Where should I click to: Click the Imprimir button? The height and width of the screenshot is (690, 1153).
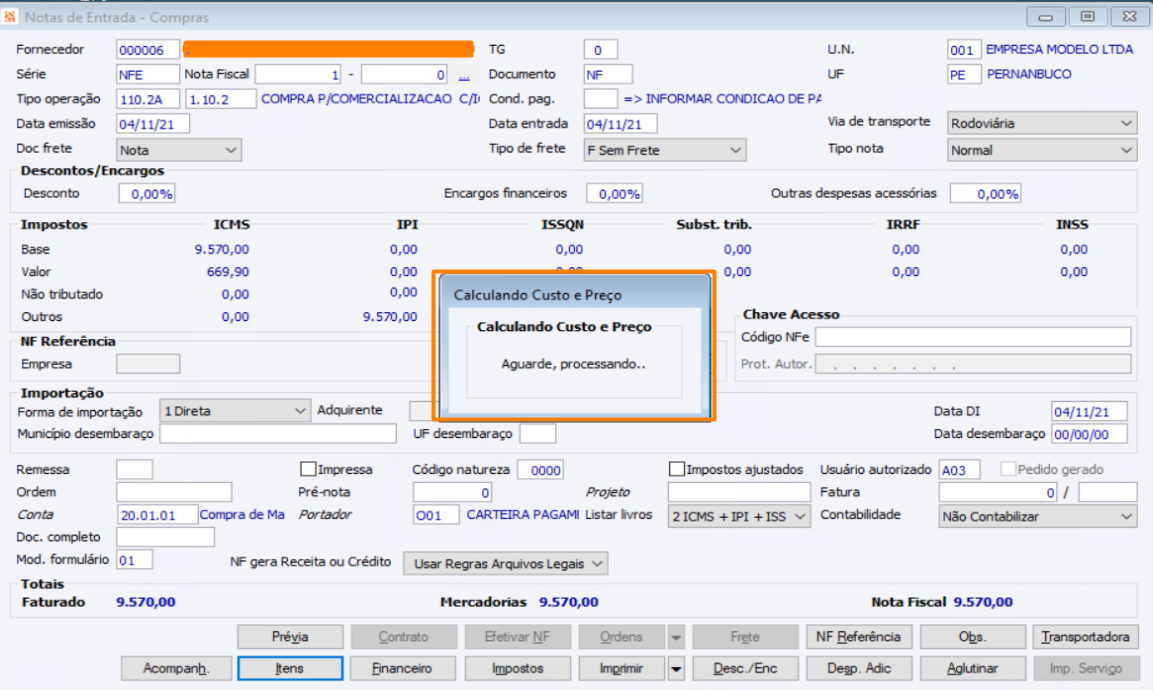pyautogui.click(x=621, y=669)
